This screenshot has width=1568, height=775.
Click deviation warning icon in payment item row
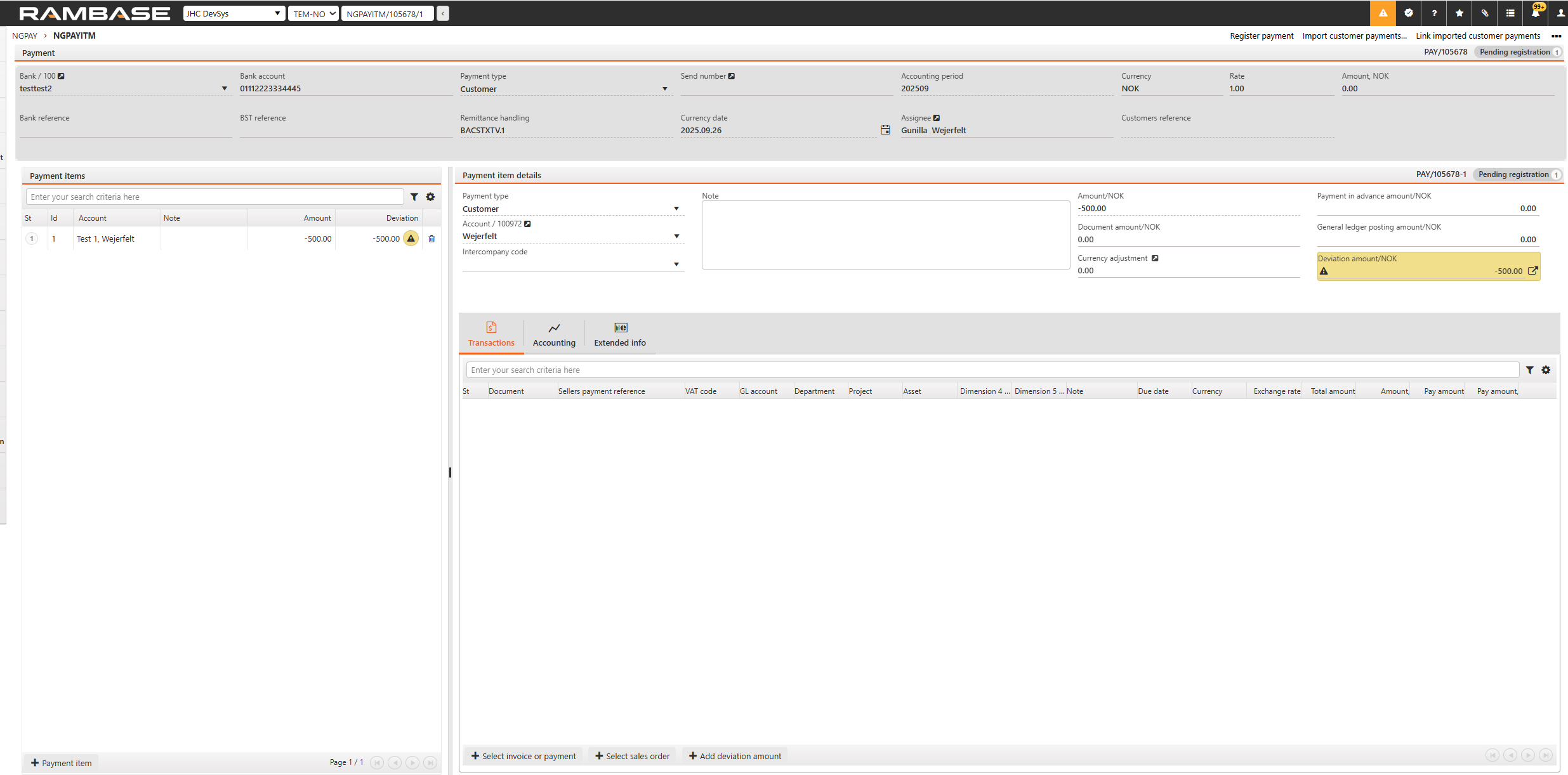point(411,239)
